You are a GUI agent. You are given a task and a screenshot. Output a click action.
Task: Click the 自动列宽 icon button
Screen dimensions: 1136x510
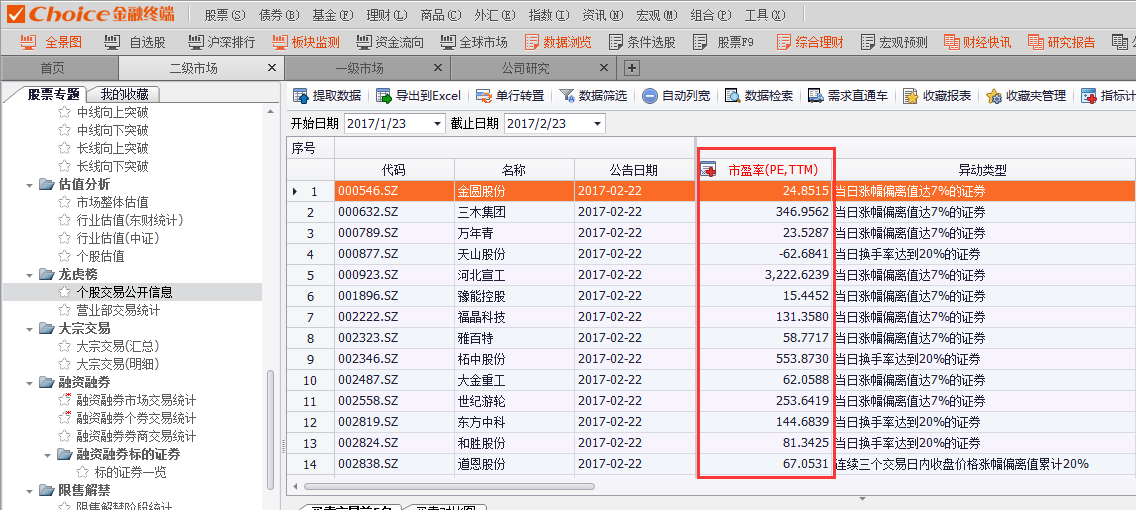[650, 96]
